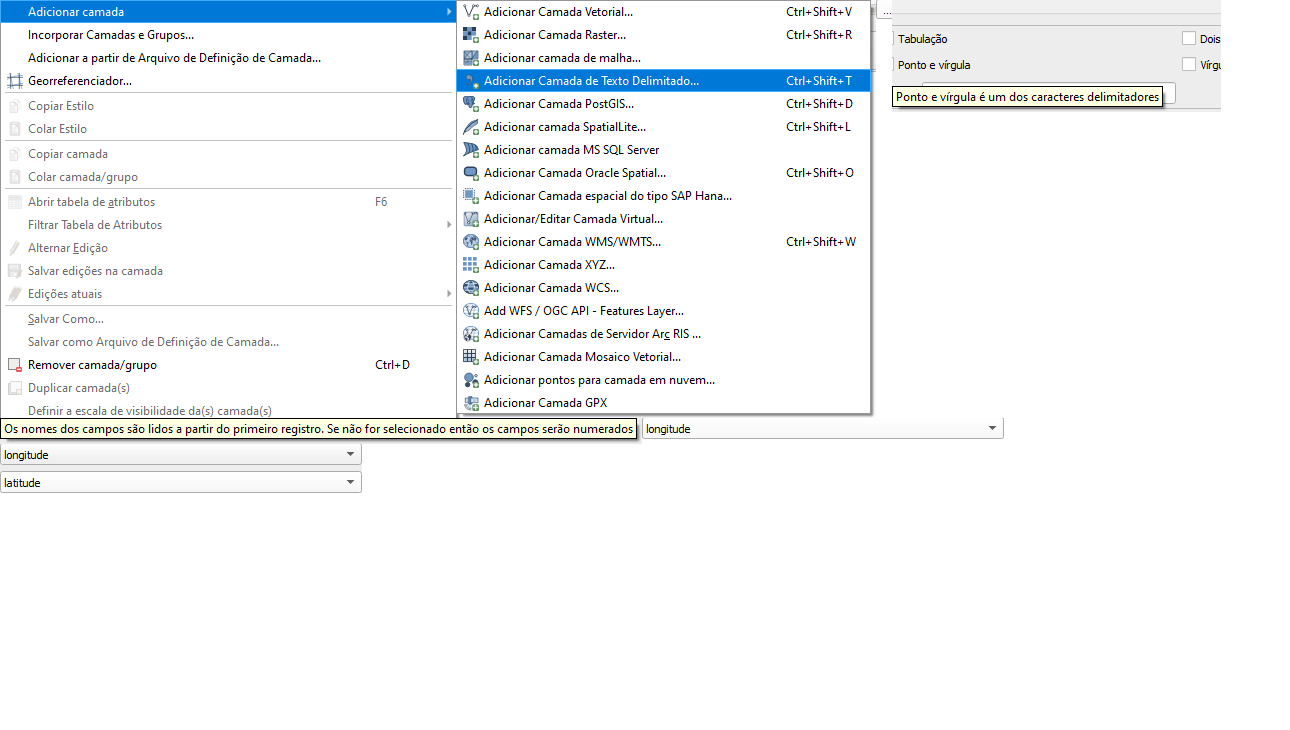
Task: Choose Adicionar Camada de Texto Delimitado
Action: pyautogui.click(x=591, y=81)
